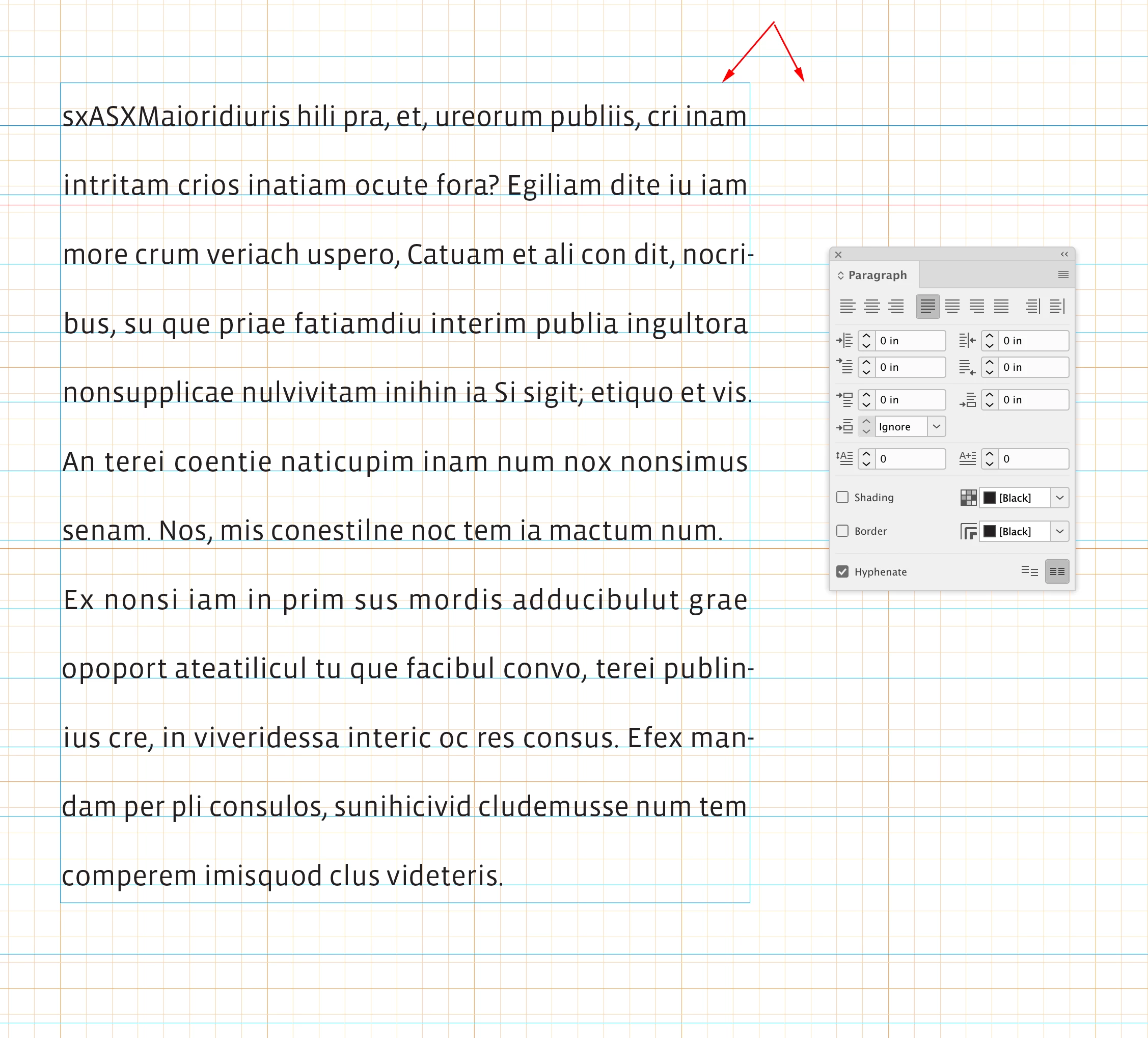Screen dimensions: 1148x1038
Task: Click the Align to baseline grid button
Action: 1057,571
